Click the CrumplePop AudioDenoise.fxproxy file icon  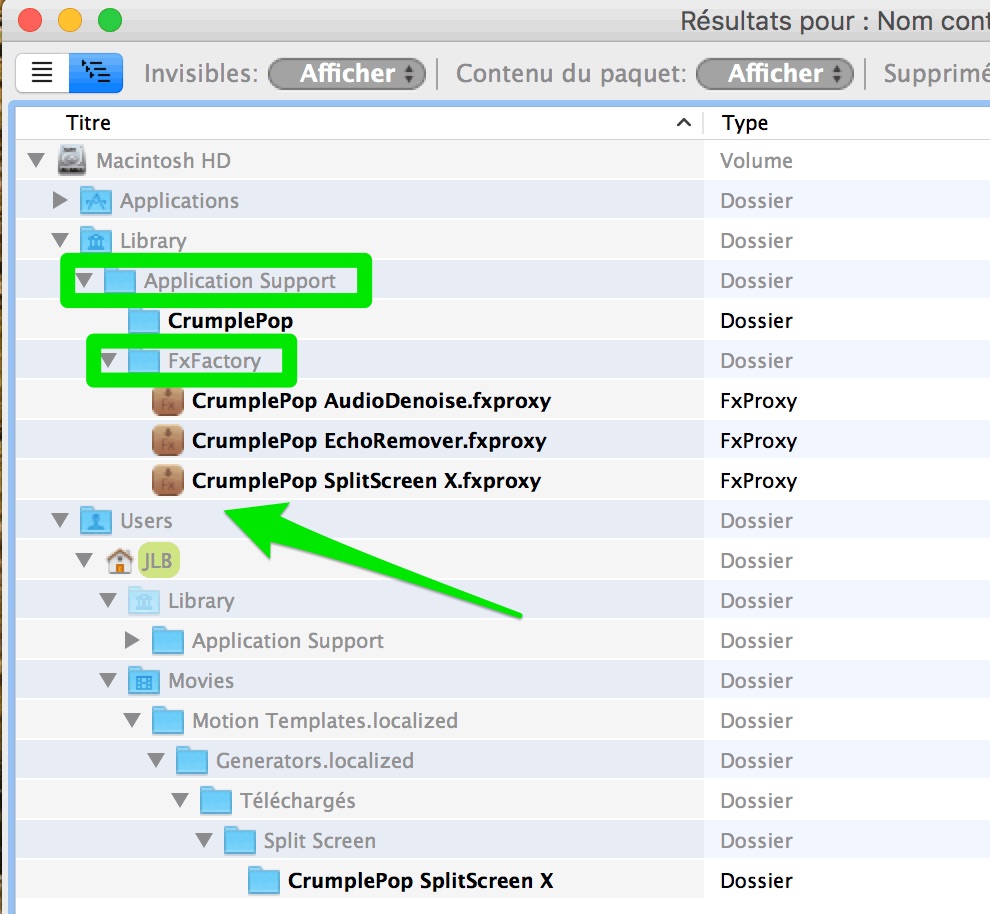point(168,400)
